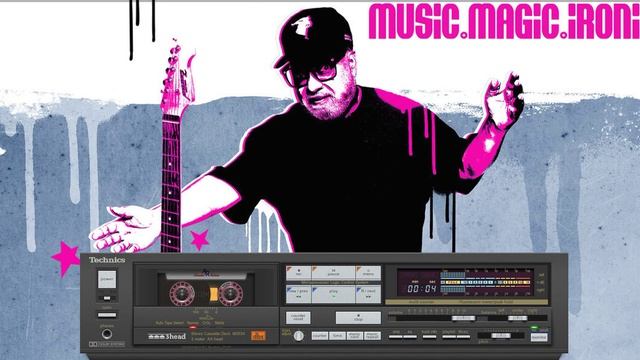
Task: Start playback with the play button
Action: click(x=333, y=294)
